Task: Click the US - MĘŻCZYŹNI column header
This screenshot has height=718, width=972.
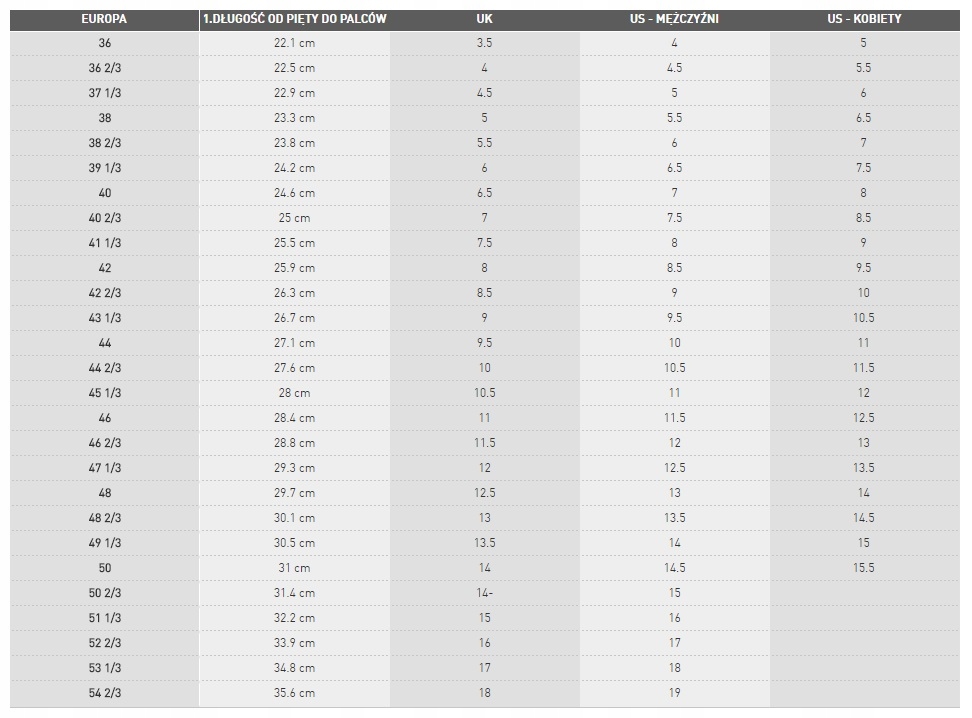Action: pos(674,18)
